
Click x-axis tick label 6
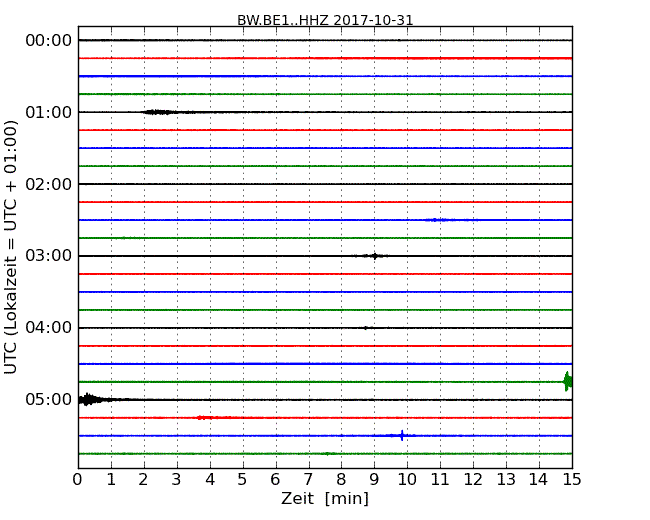275,480
